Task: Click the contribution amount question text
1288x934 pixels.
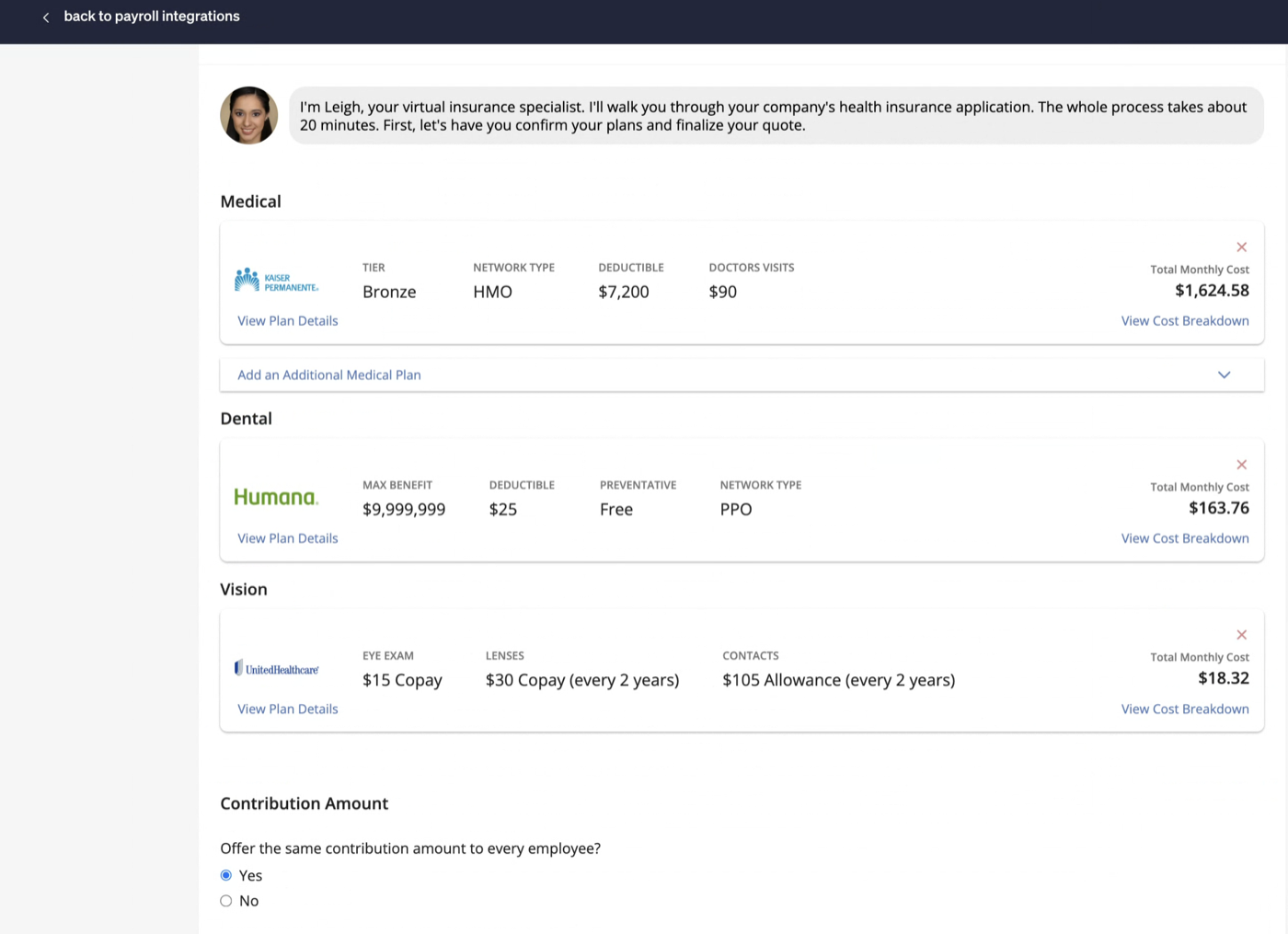Action: (x=410, y=848)
